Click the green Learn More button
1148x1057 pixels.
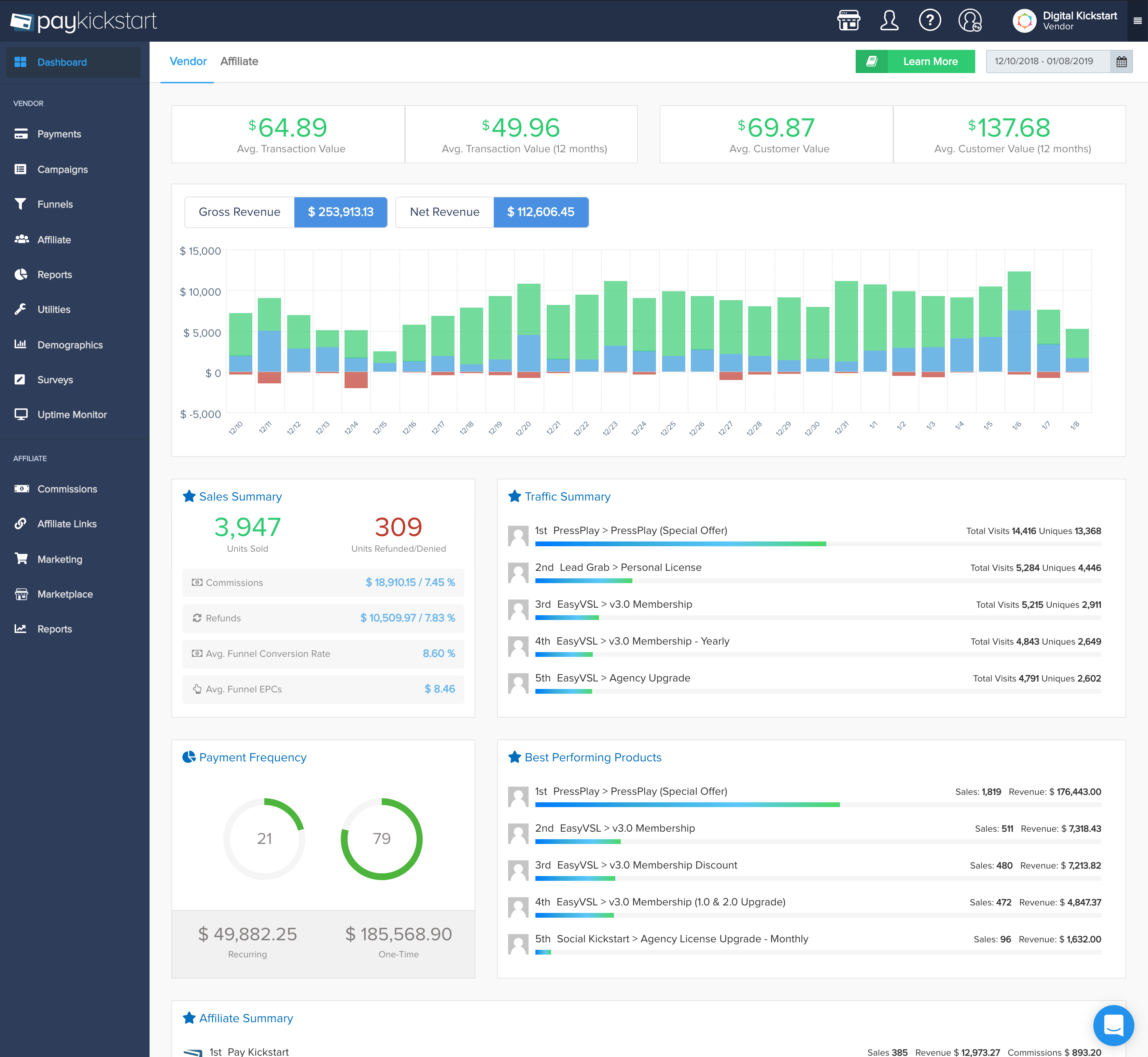915,61
